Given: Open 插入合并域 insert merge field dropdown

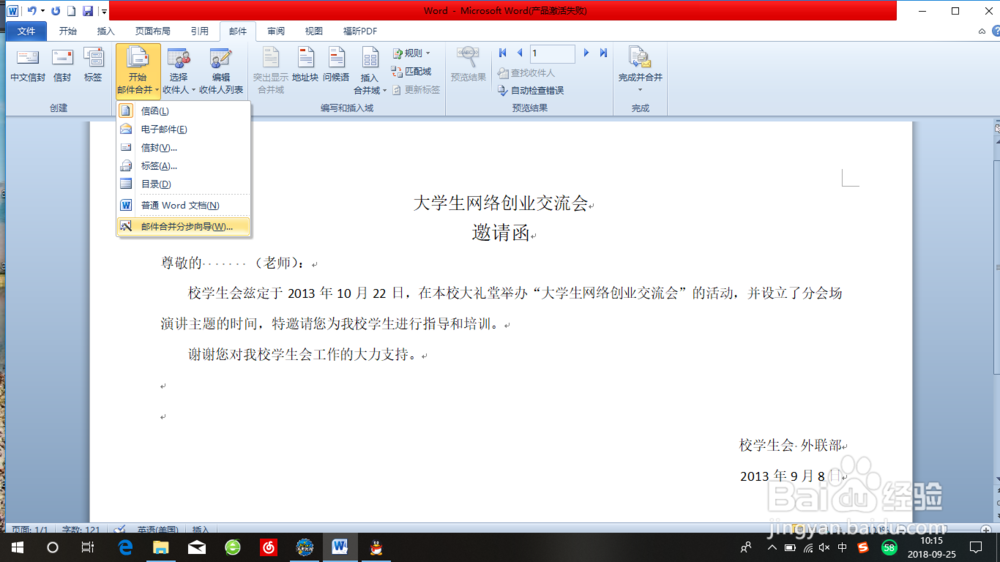Looking at the screenshot, I should tap(370, 71).
